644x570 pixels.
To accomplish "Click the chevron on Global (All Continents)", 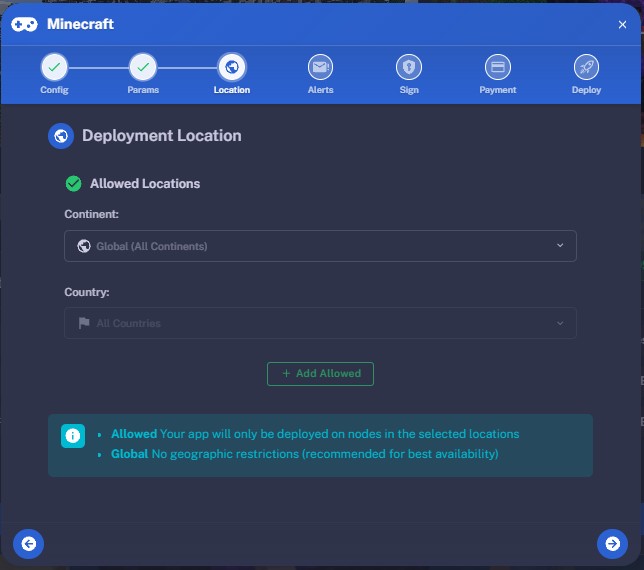I will [x=560, y=246].
